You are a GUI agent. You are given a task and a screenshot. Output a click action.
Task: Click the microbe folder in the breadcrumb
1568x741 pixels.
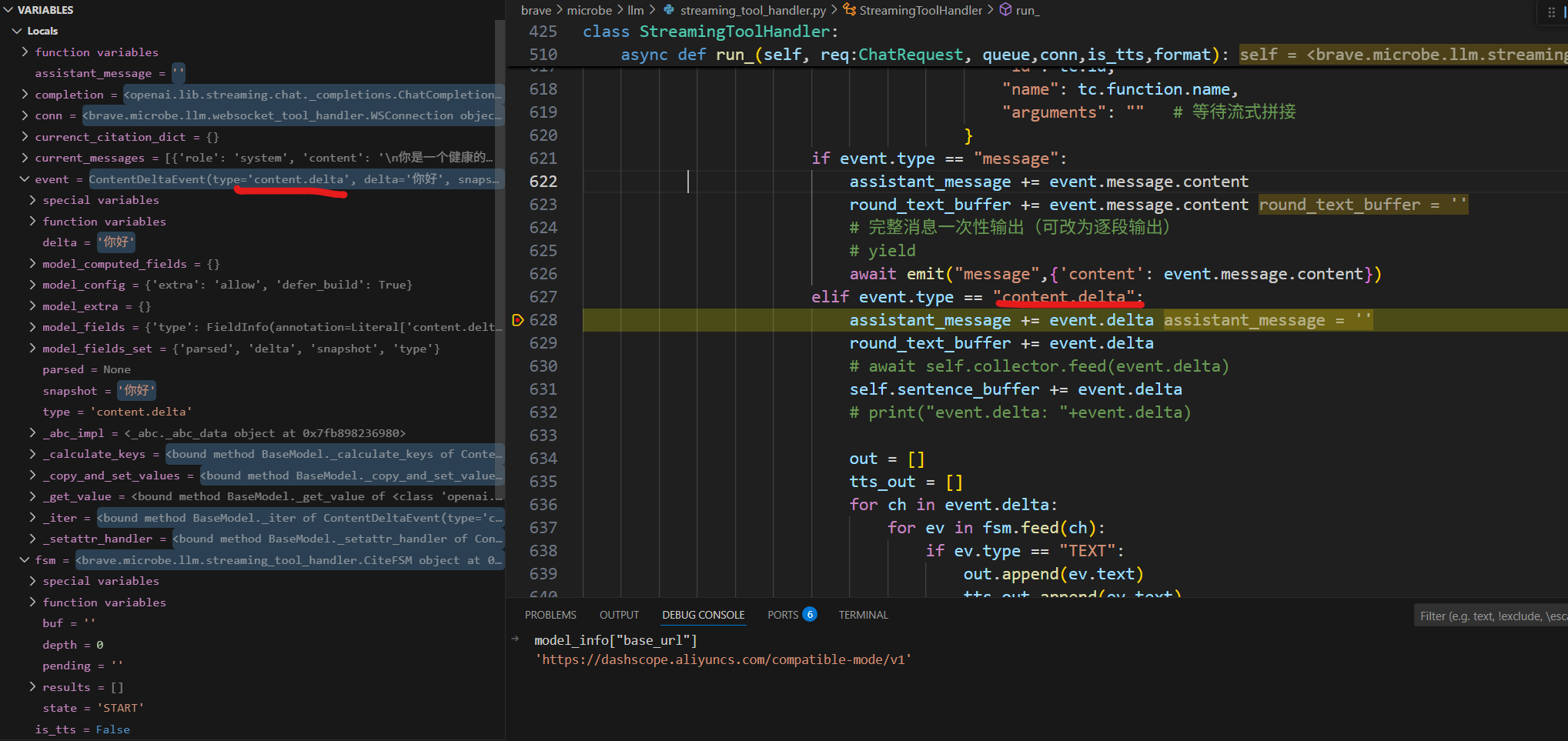pos(589,10)
